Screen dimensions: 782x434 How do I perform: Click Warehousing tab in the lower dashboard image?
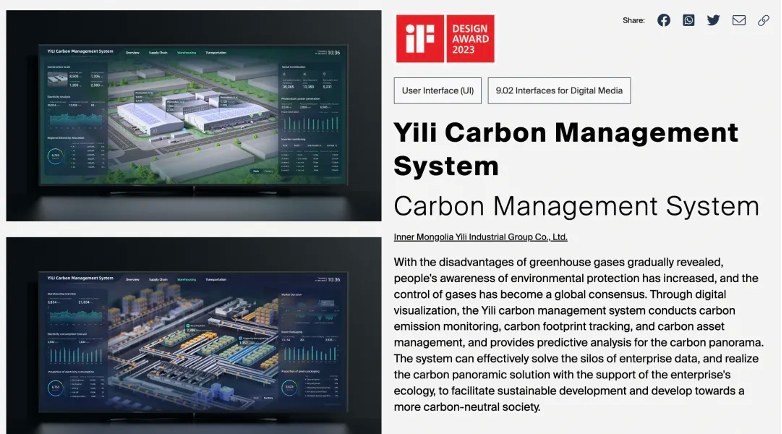pyautogui.click(x=186, y=280)
